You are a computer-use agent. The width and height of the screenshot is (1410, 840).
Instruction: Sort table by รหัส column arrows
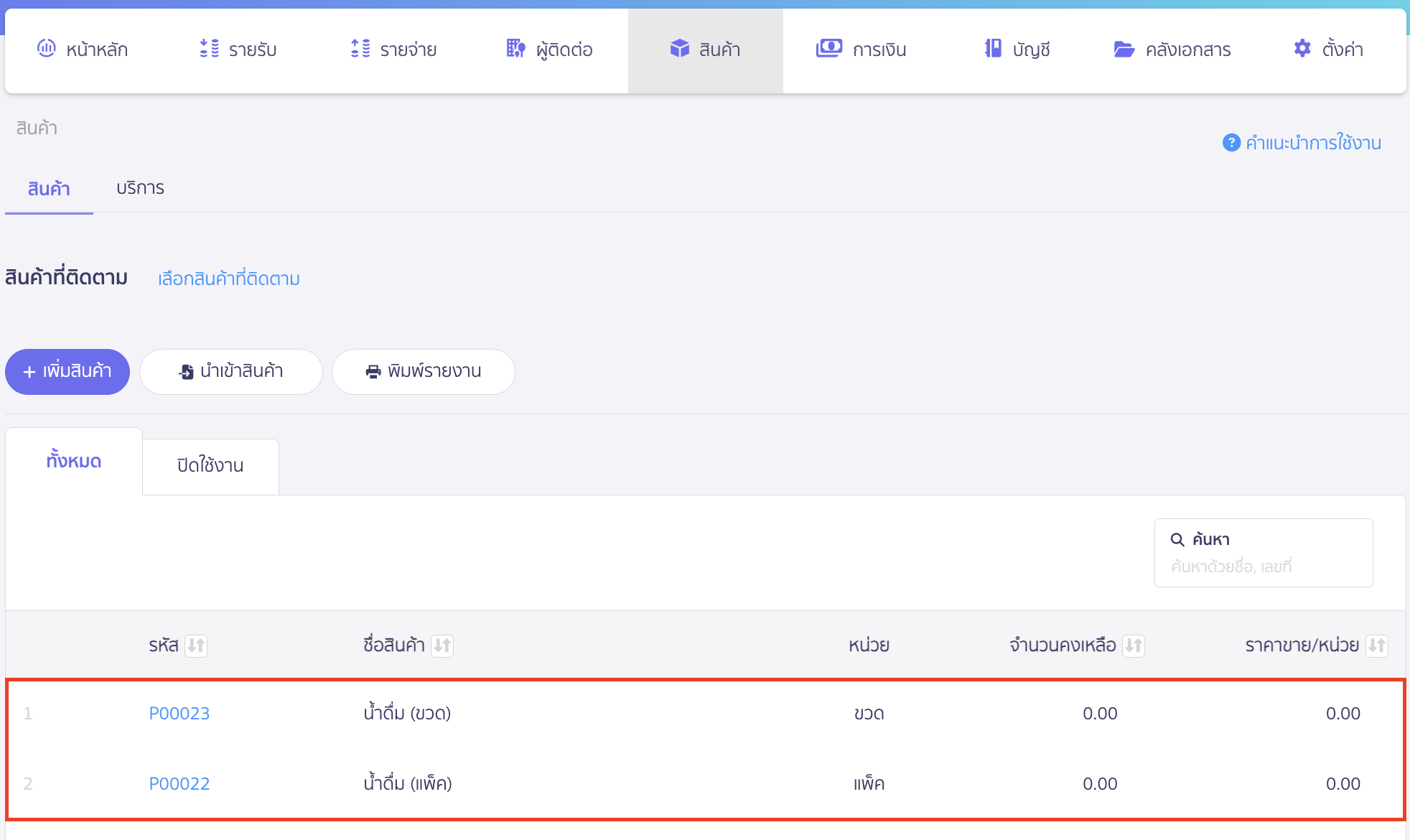196,645
